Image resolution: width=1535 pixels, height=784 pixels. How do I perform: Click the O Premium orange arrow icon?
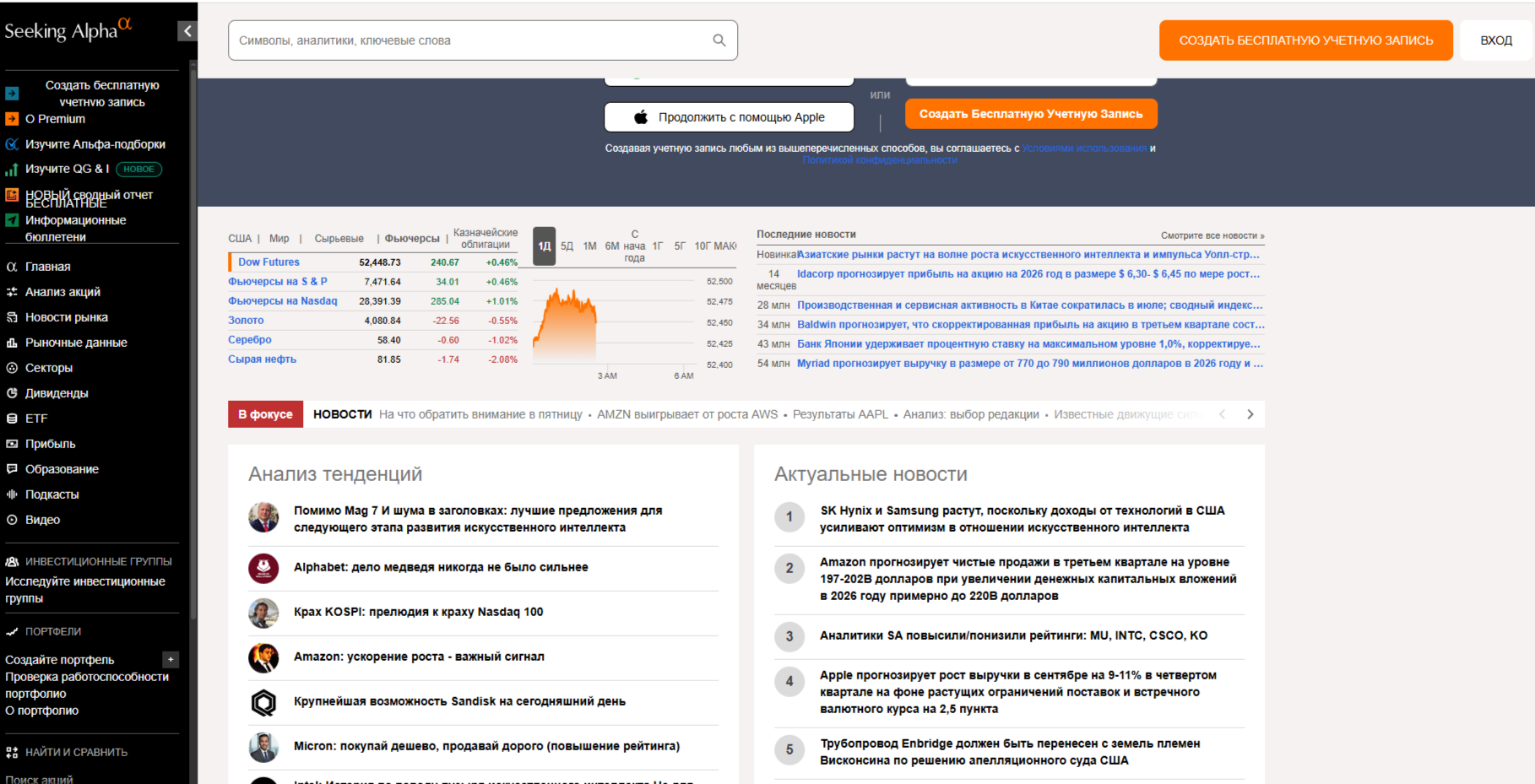(12, 119)
